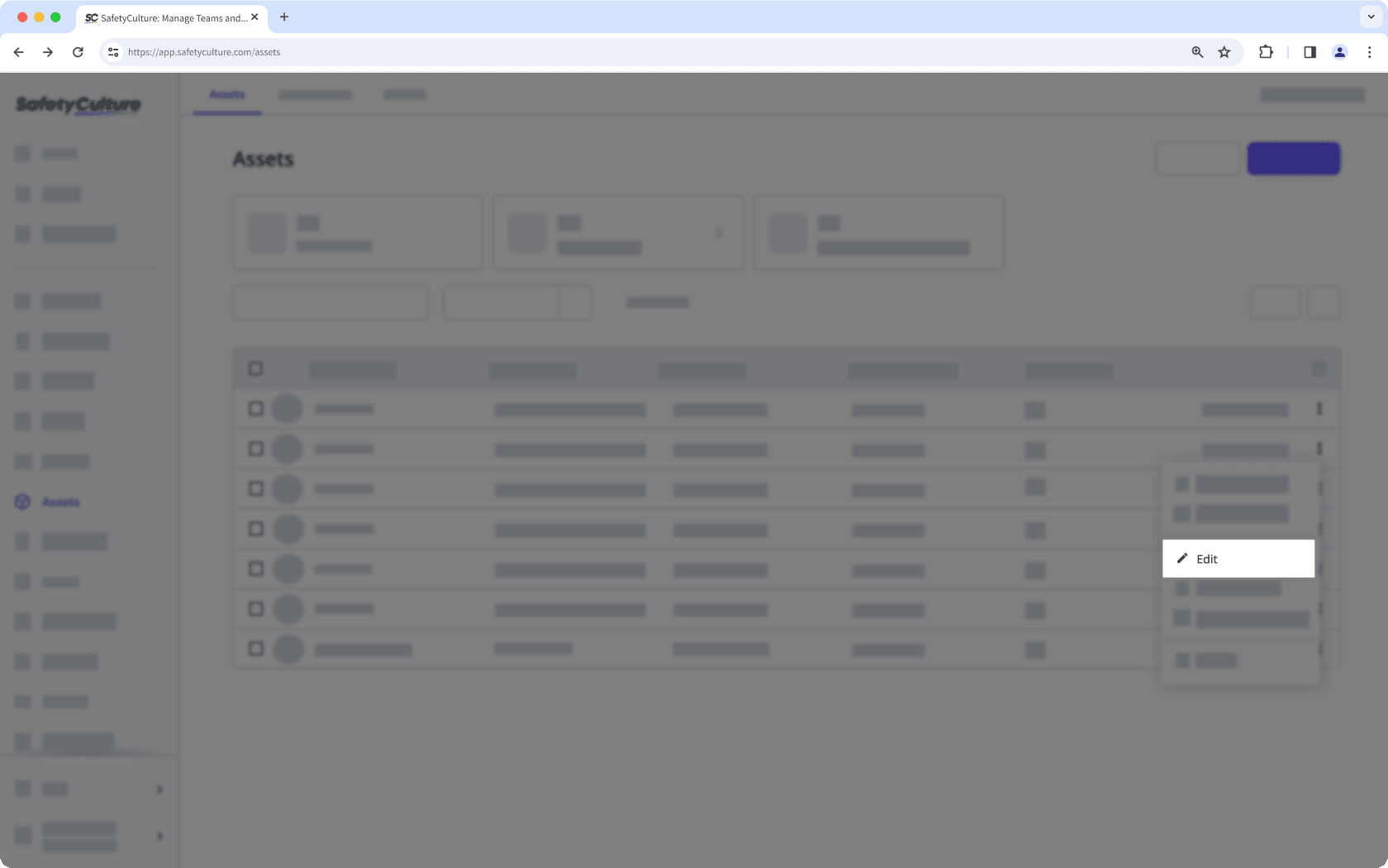The height and width of the screenshot is (868, 1388).
Task: Click the site information icon in address bar
Action: (113, 52)
